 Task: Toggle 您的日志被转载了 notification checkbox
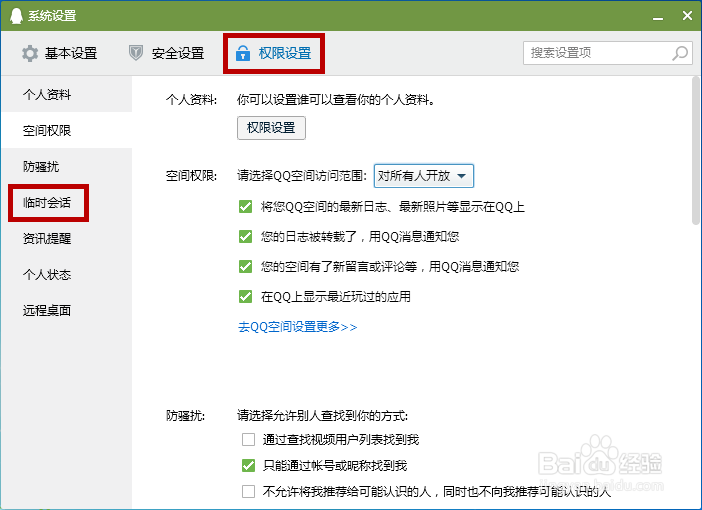point(245,236)
